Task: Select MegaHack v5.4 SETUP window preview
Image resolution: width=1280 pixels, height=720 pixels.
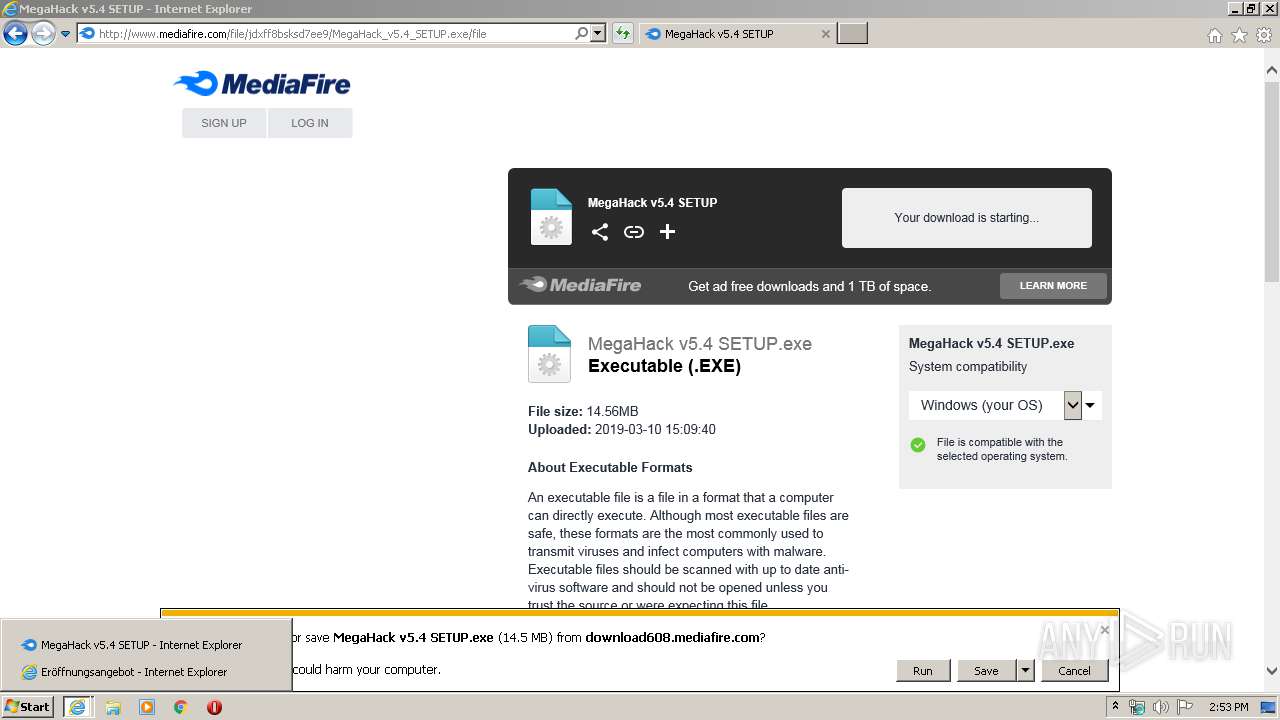Action: point(146,645)
